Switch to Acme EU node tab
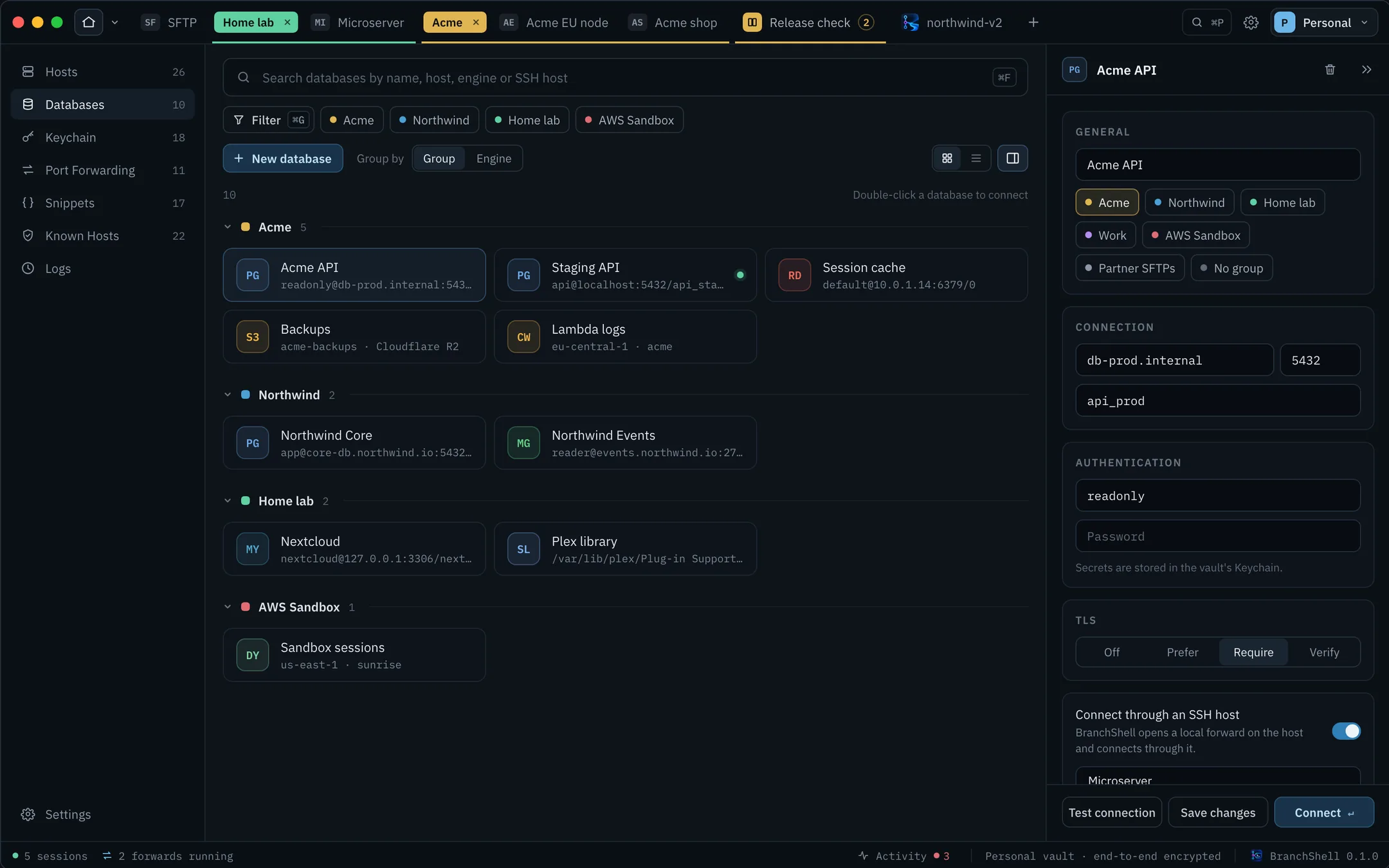1389x868 pixels. pos(554,23)
